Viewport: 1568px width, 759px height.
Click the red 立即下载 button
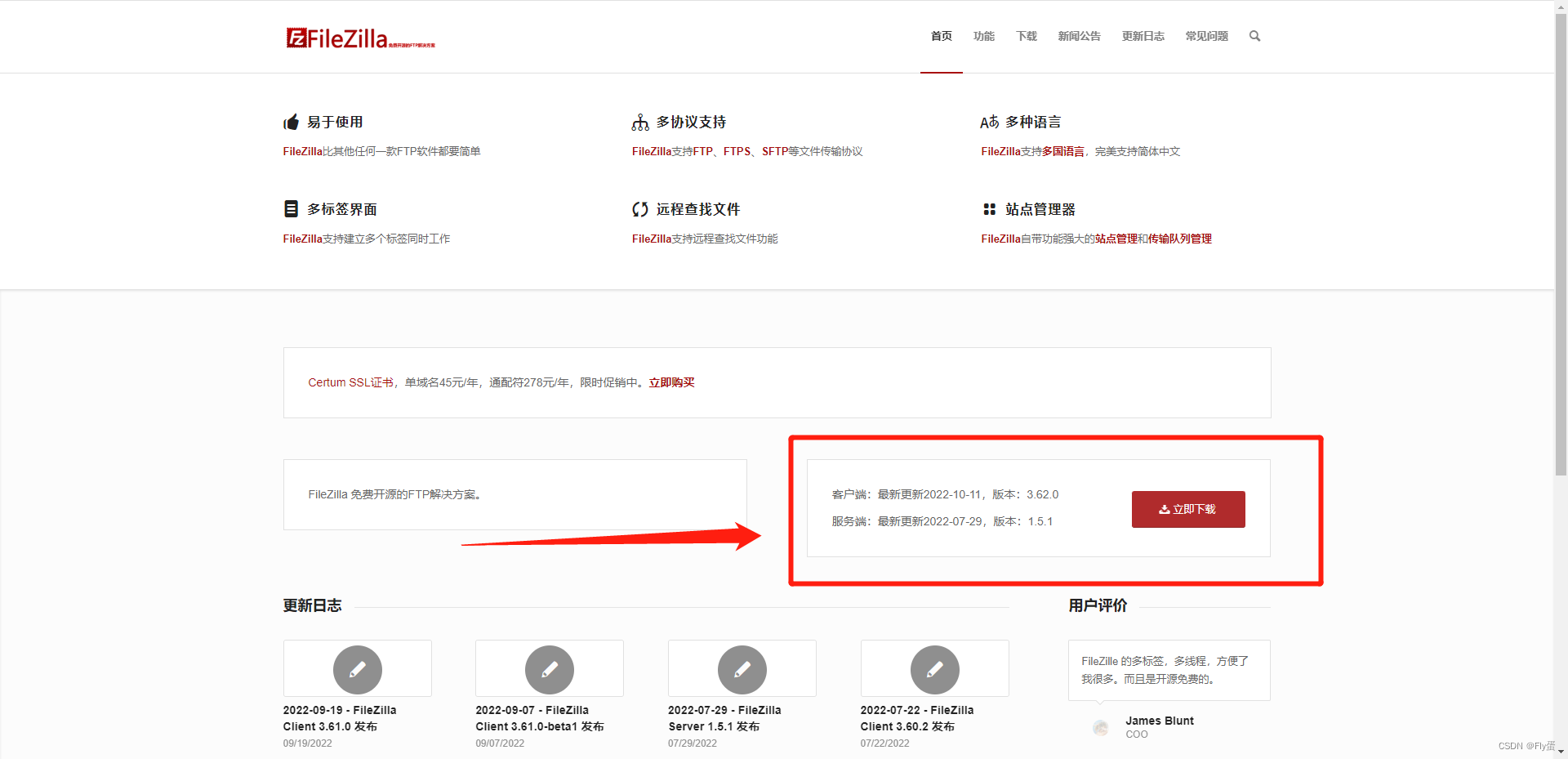pyautogui.click(x=1188, y=509)
